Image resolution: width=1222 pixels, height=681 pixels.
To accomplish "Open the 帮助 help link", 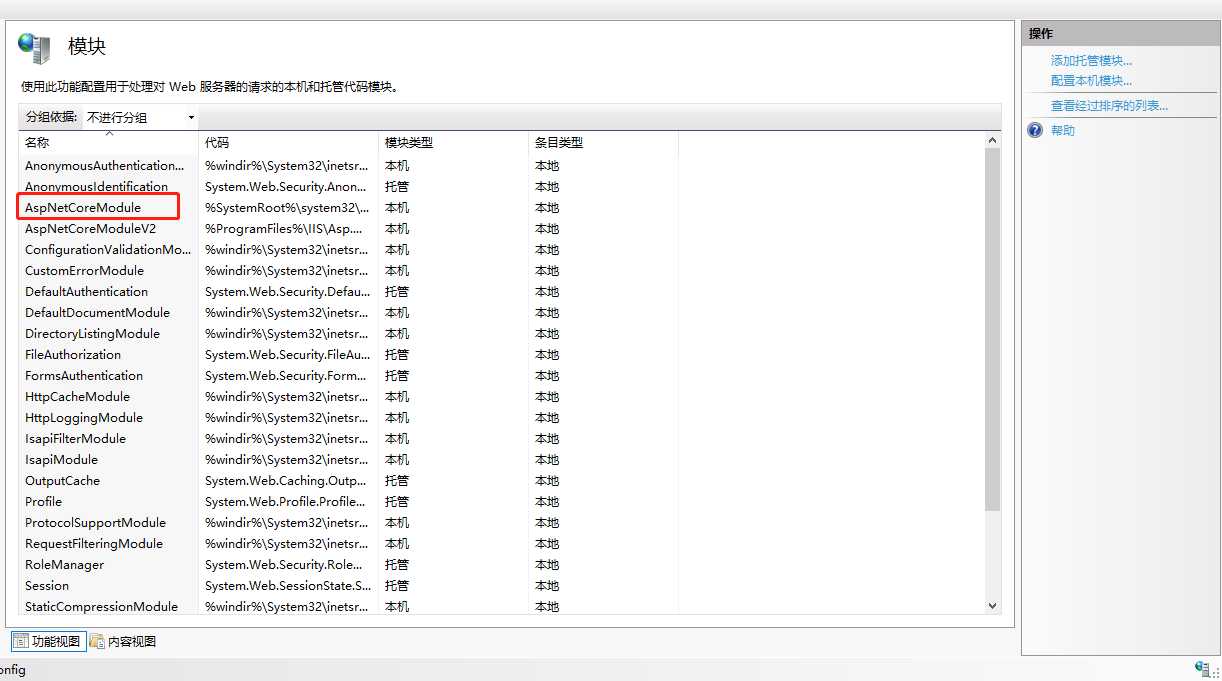I will (1062, 131).
